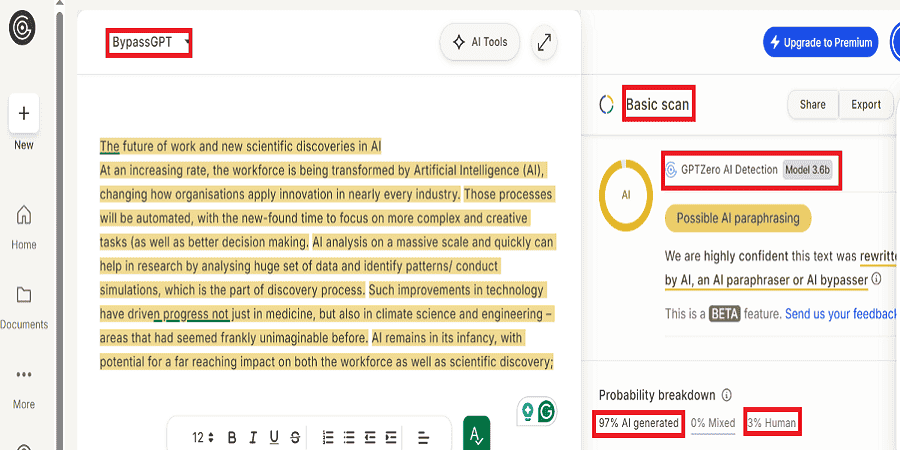This screenshot has height=450, width=900.
Task: Insert bulleted list
Action: click(349, 437)
